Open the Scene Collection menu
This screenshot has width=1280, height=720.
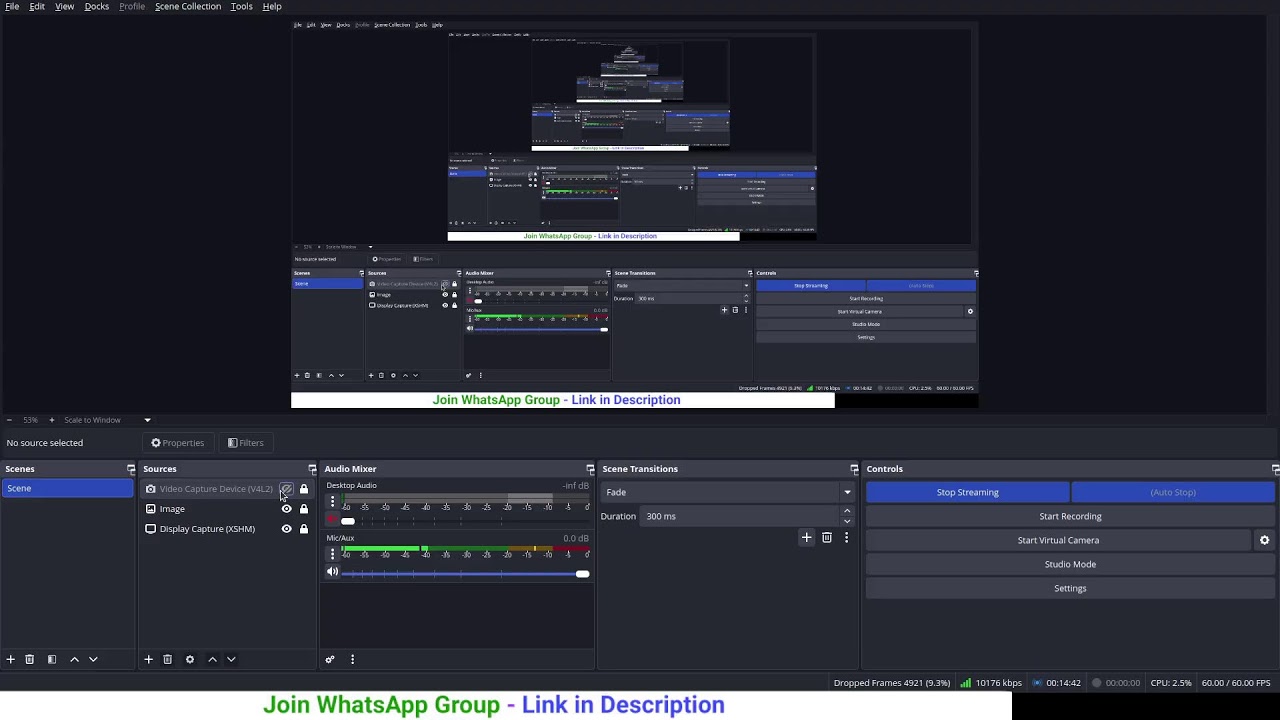(x=188, y=6)
